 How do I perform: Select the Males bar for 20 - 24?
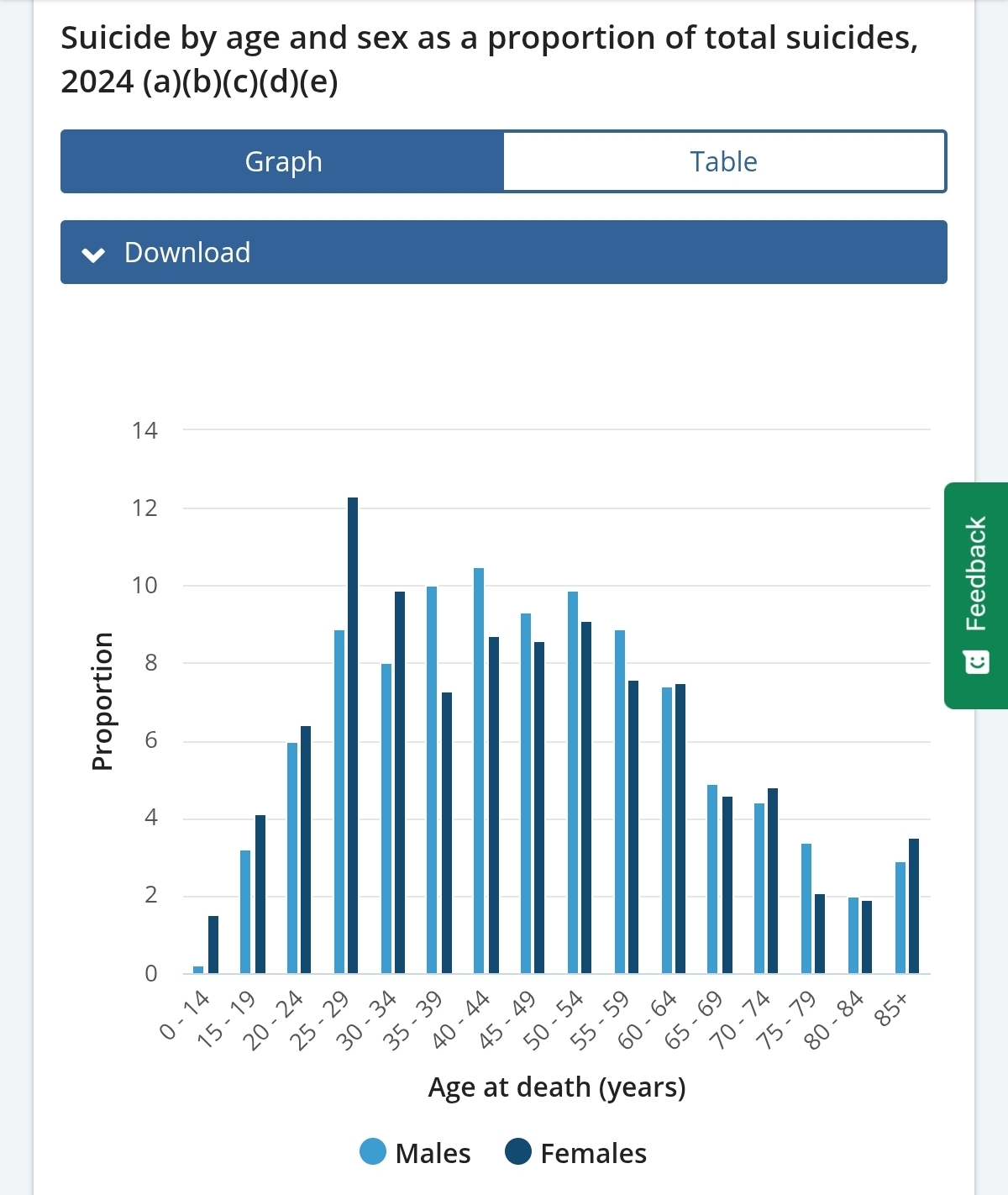[292, 858]
